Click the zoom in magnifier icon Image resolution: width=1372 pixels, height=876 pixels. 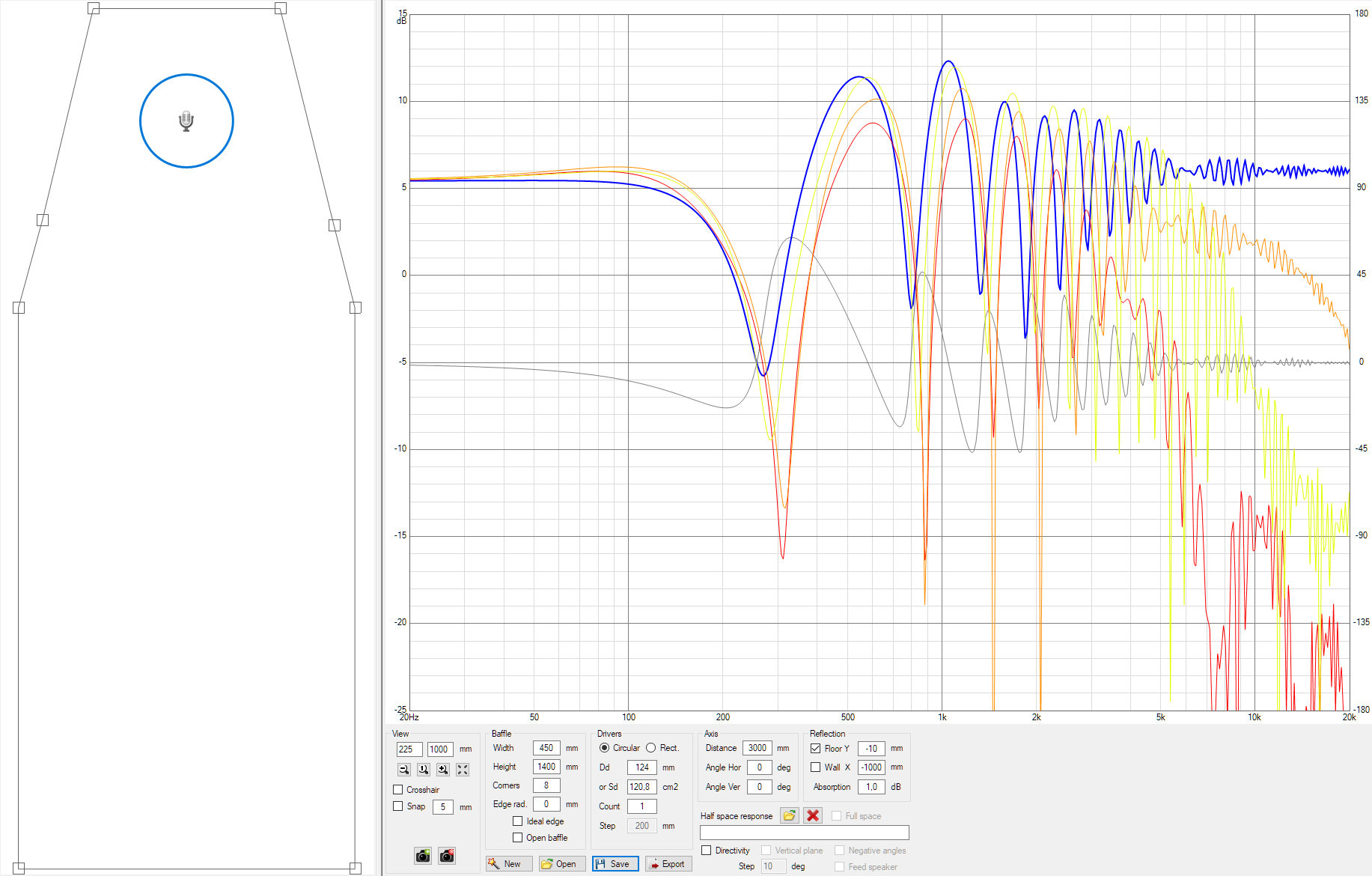point(443,769)
